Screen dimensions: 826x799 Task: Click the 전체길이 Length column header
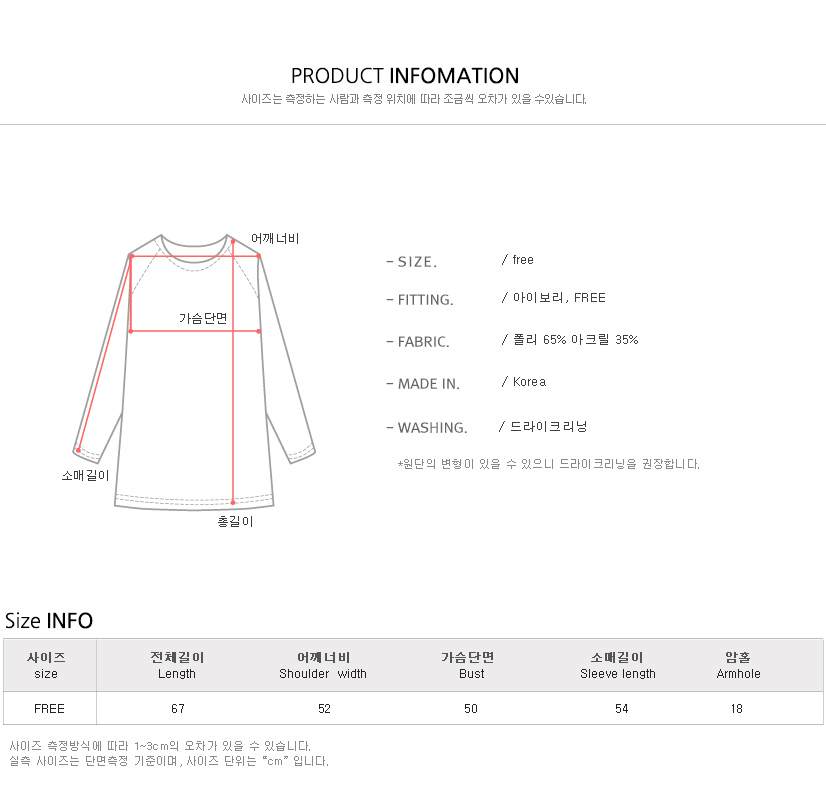click(177, 665)
